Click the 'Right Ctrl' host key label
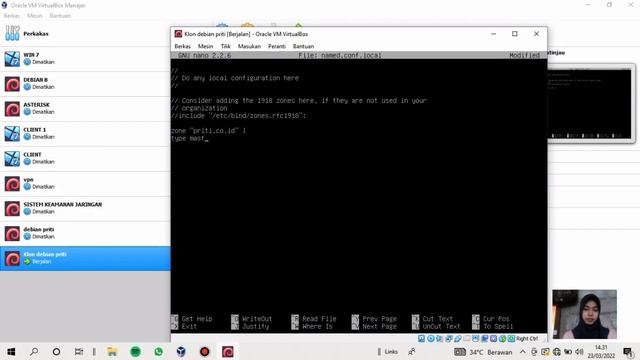 527,338
